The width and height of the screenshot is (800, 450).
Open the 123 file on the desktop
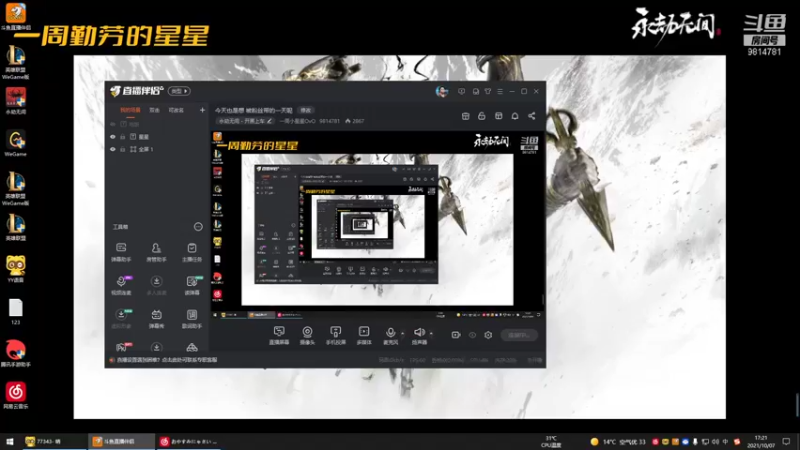[15, 312]
